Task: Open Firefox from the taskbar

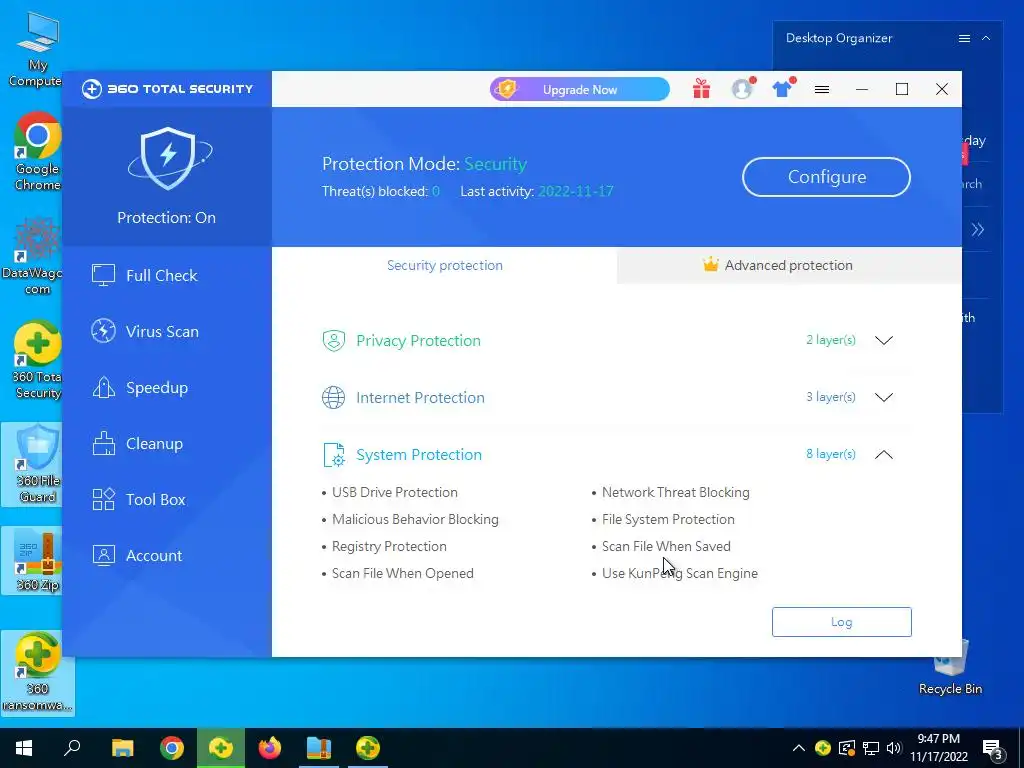Action: coord(270,748)
